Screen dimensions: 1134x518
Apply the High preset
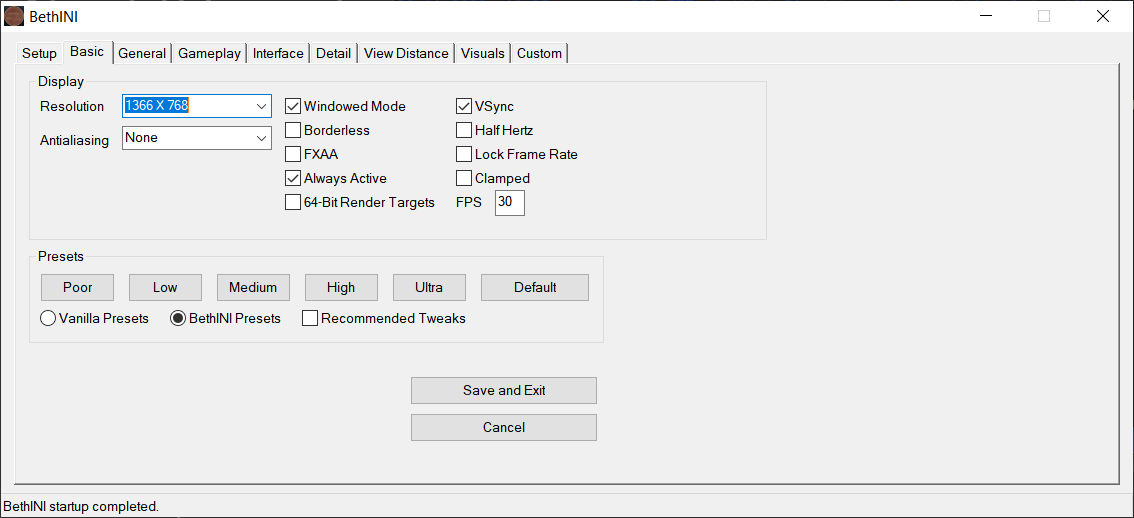coord(341,287)
